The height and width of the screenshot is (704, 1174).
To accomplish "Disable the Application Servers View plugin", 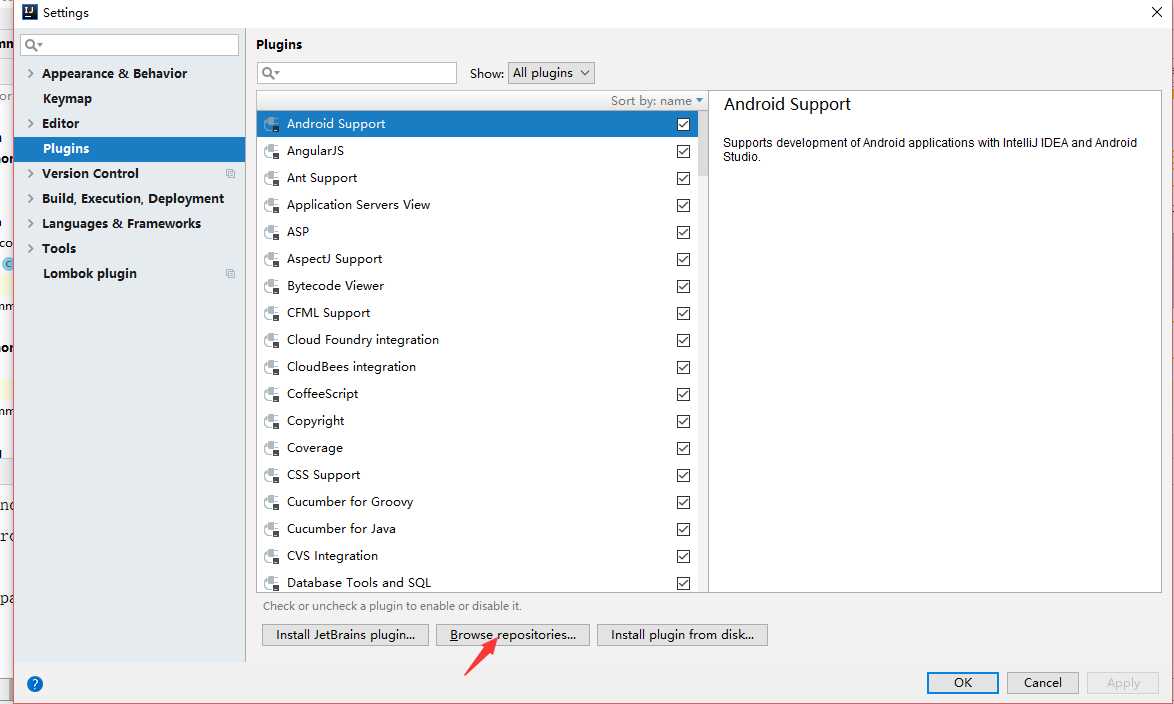I will 684,205.
